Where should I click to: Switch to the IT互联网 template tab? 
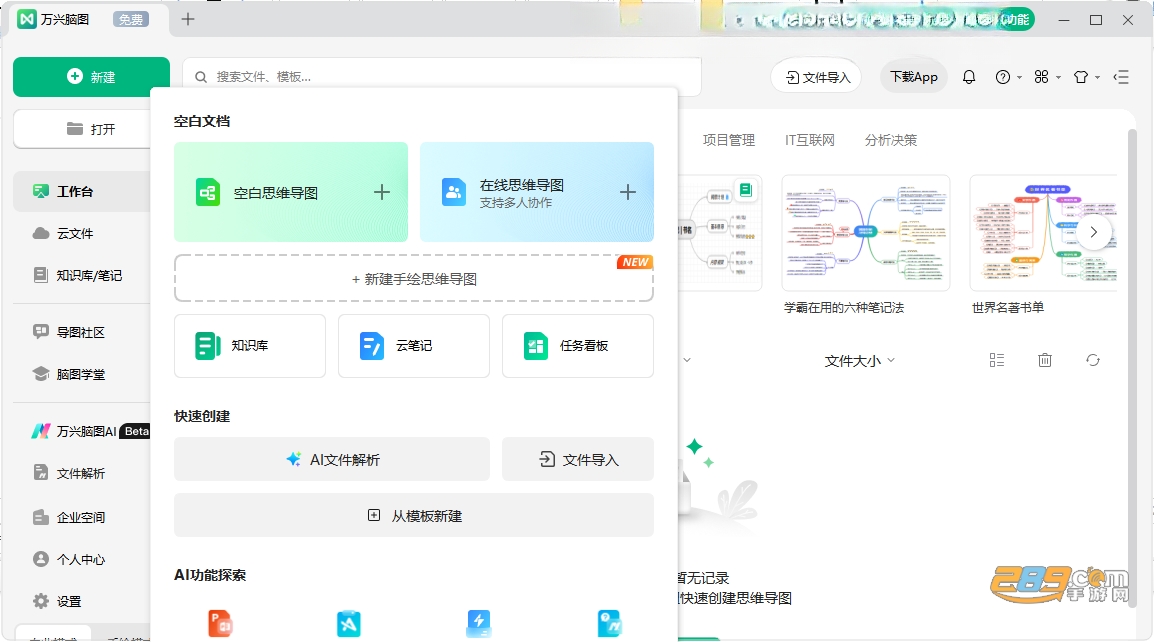810,140
